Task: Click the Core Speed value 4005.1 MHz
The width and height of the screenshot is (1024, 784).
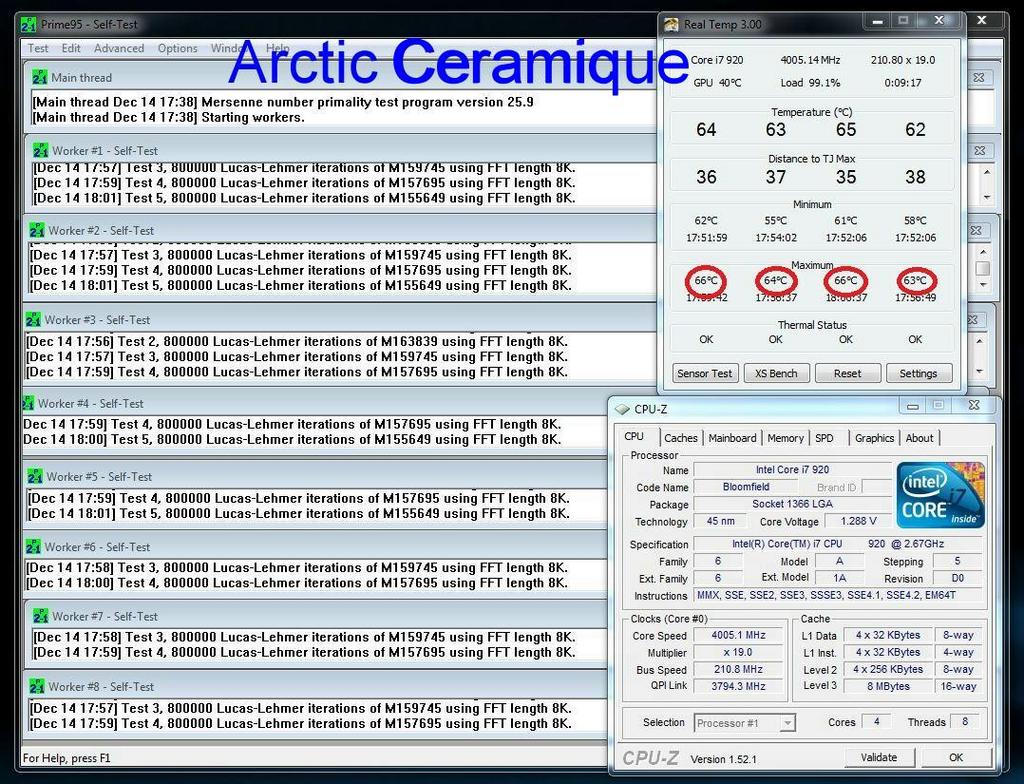Action: (x=738, y=635)
